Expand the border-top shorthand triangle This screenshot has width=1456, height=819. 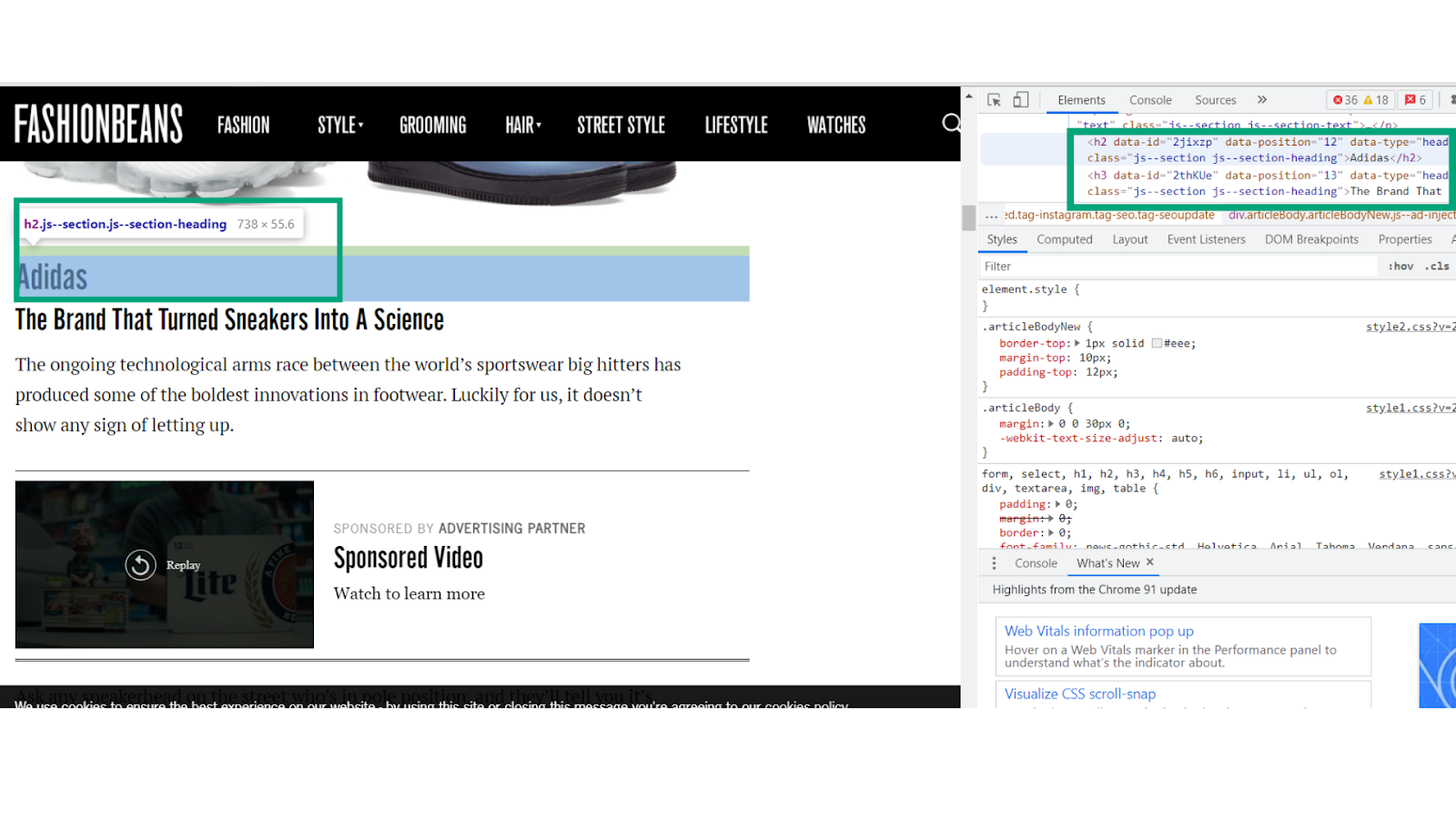[1077, 343]
